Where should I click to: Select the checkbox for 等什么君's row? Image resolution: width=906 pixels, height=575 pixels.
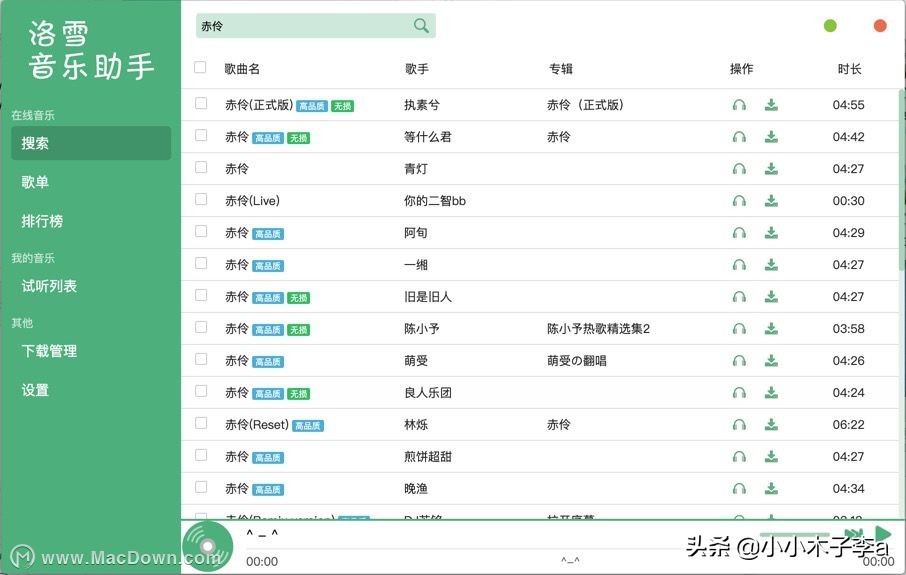click(201, 135)
